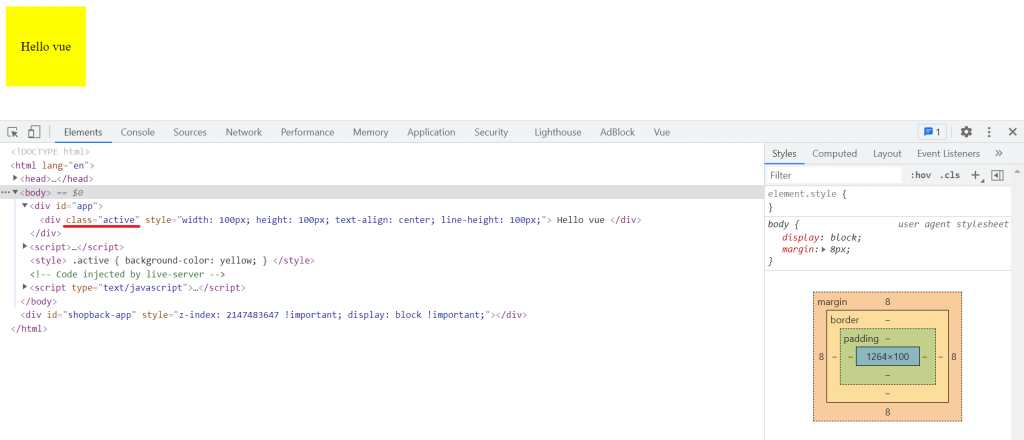Image resolution: width=1024 pixels, height=440 pixels.
Task: Click the yellow Hello vue box on page
Action: (46, 46)
